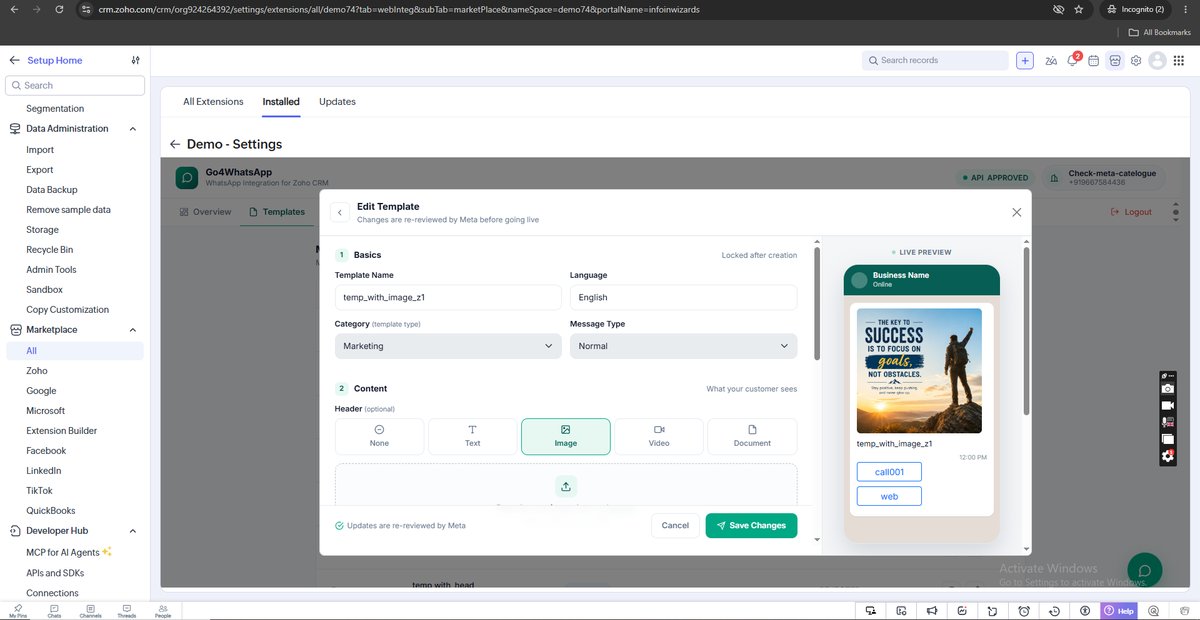The width and height of the screenshot is (1200, 620).
Task: Open People in the bottom bar
Action: pyautogui.click(x=162, y=611)
